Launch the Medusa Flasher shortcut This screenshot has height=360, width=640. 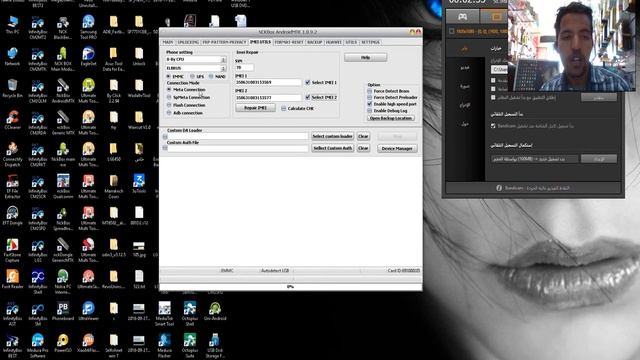(x=164, y=345)
